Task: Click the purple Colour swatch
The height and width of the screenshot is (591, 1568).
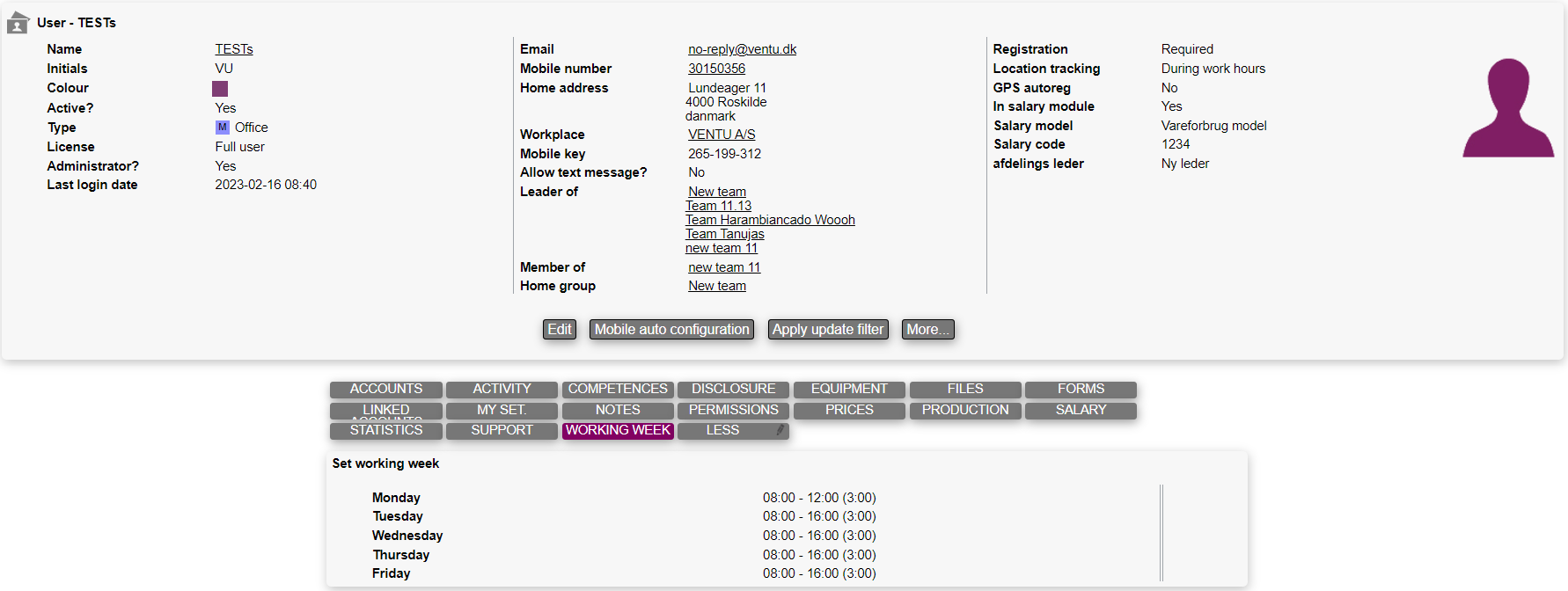Action: pyautogui.click(x=220, y=89)
